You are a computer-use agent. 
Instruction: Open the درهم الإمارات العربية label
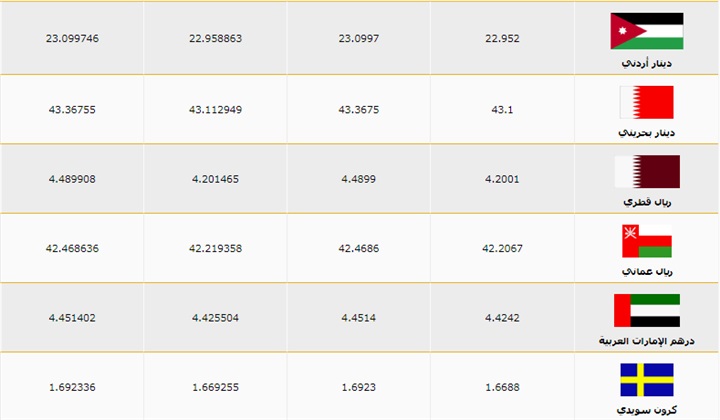647,342
